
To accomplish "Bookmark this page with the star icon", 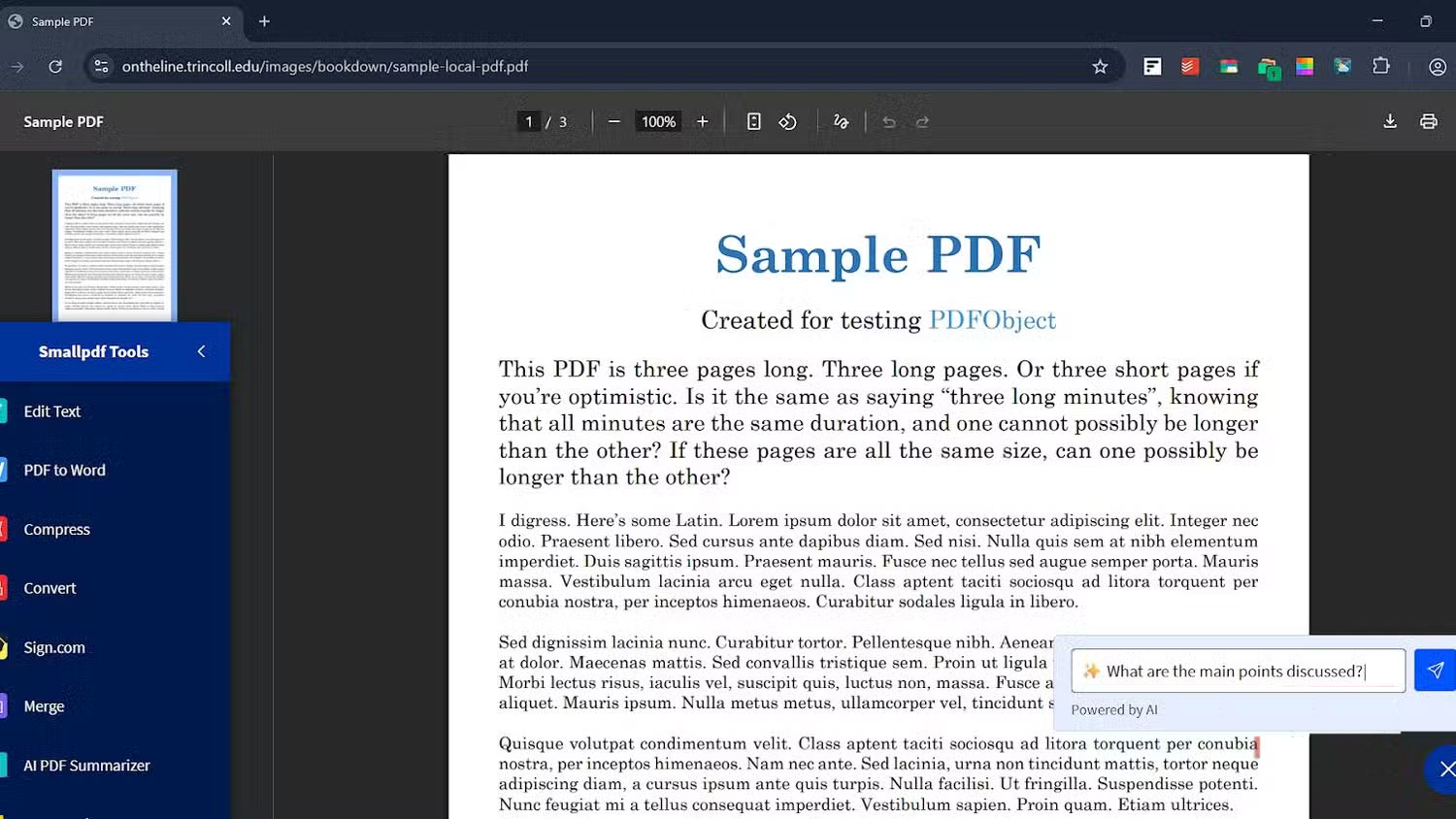I will tap(1100, 66).
